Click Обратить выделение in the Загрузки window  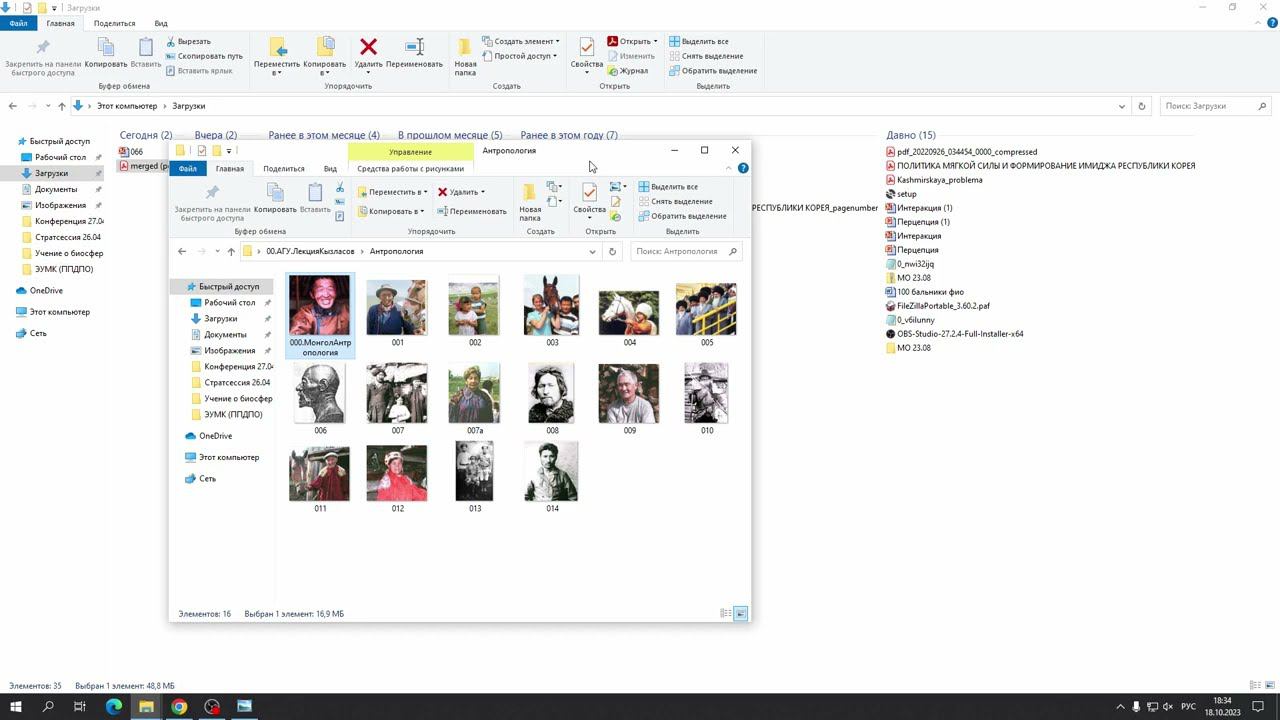[713, 71]
